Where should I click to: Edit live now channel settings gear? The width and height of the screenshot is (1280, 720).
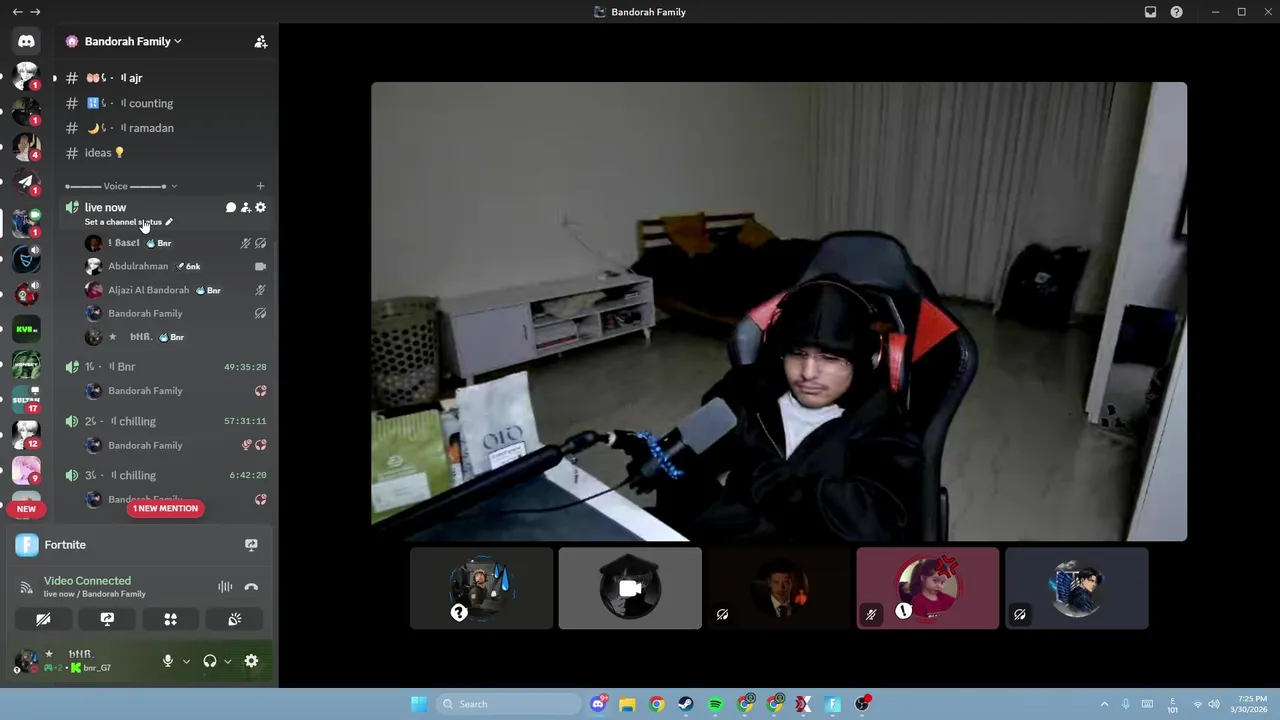click(261, 207)
